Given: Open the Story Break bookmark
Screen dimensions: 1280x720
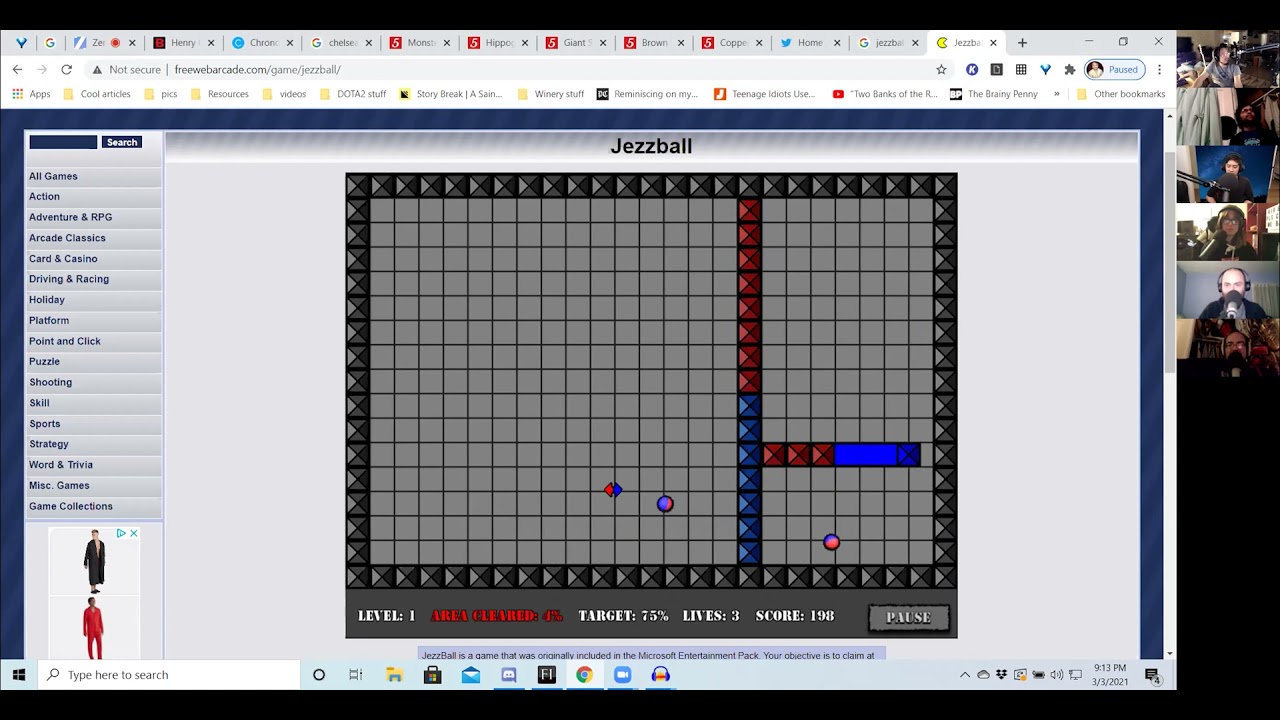Looking at the screenshot, I should pyautogui.click(x=450, y=94).
